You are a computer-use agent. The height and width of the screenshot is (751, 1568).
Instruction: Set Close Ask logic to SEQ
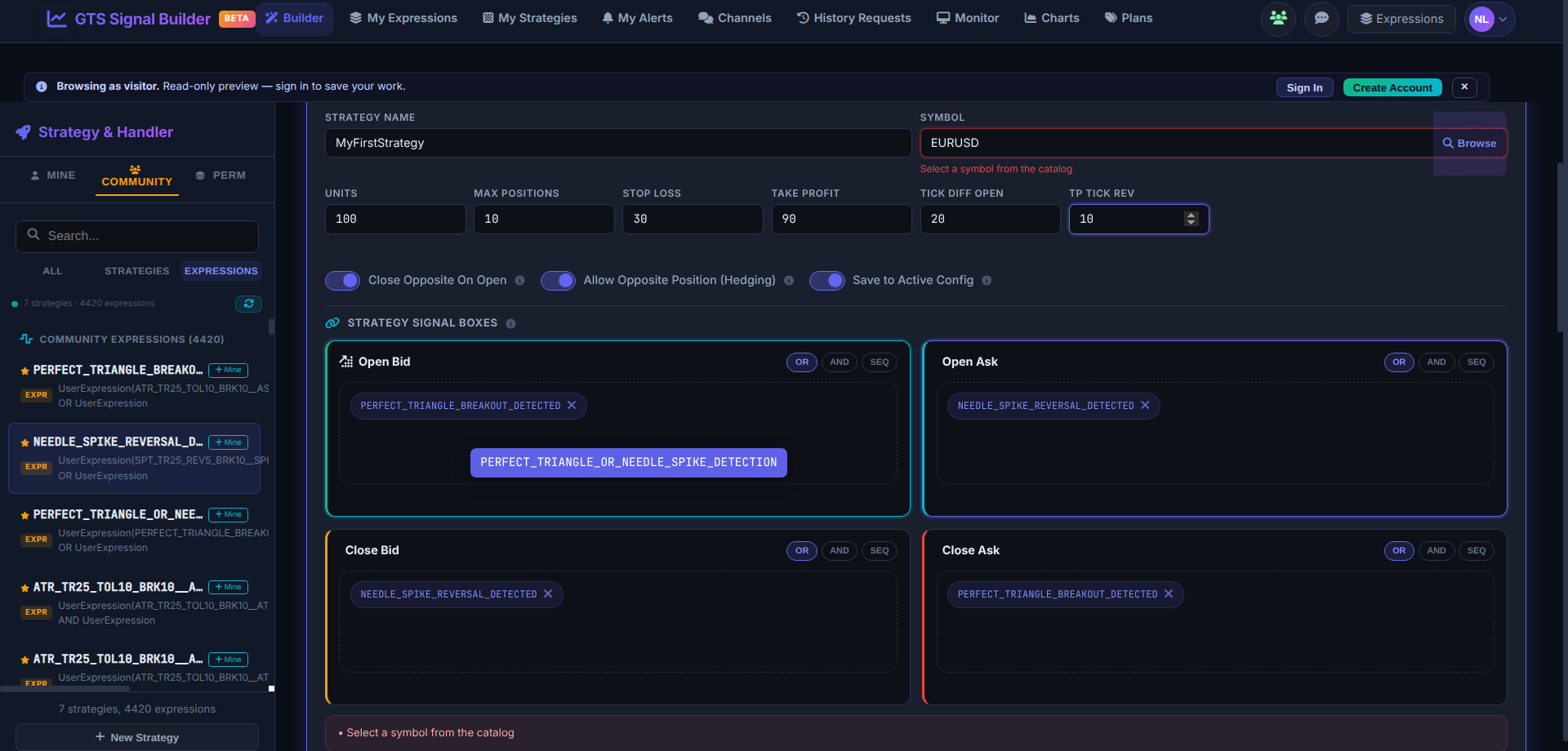point(1477,551)
